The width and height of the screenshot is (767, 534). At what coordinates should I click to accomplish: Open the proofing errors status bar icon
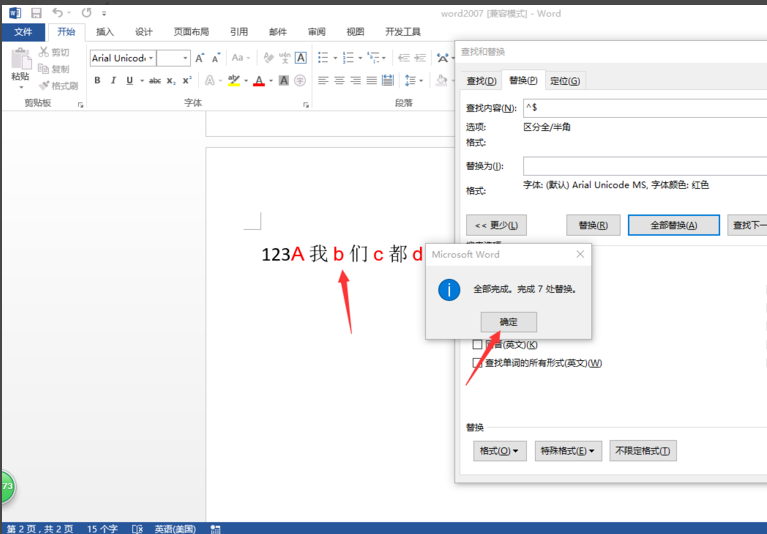[x=137, y=529]
